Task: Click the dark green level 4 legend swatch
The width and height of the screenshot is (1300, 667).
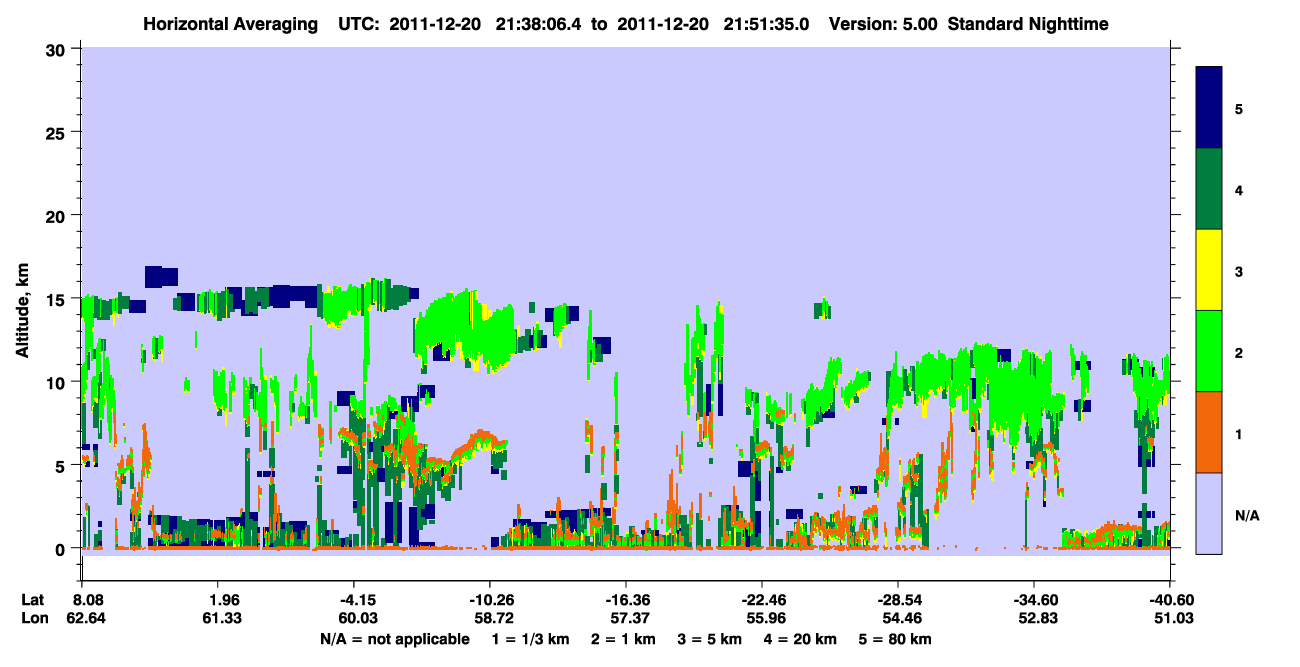Action: tap(1209, 189)
